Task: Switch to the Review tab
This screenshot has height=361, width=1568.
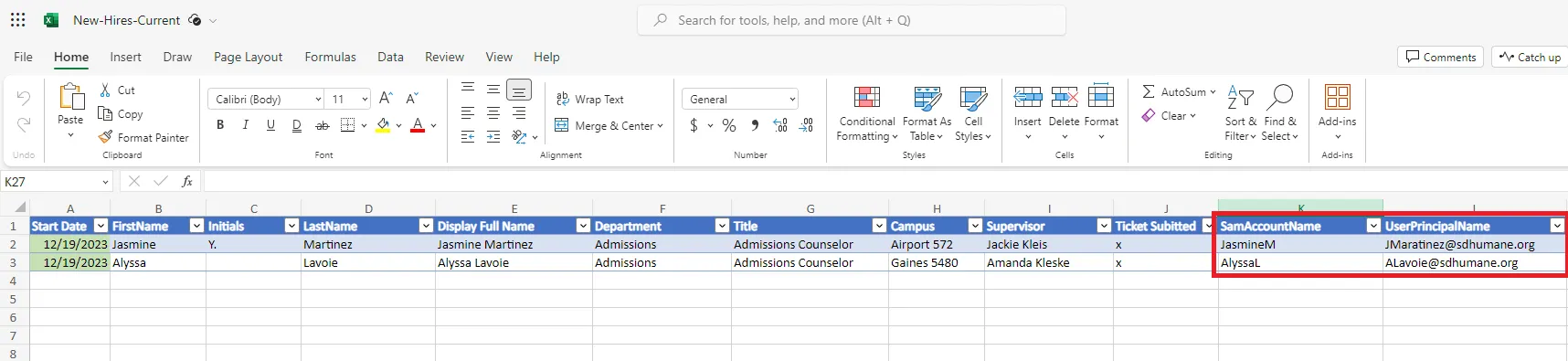Action: [444, 57]
